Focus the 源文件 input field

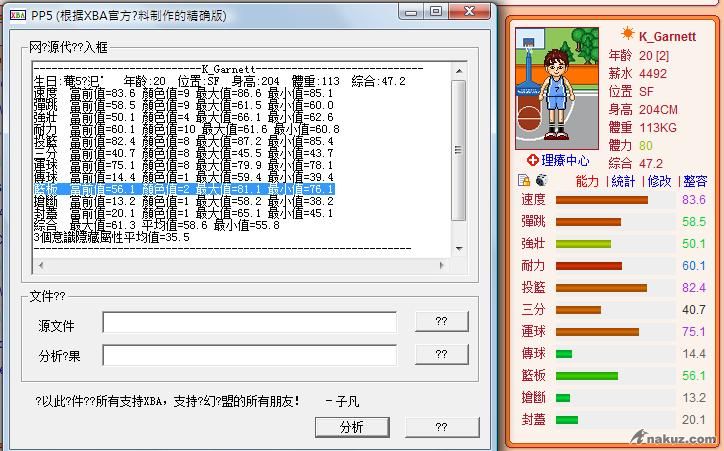coord(249,322)
